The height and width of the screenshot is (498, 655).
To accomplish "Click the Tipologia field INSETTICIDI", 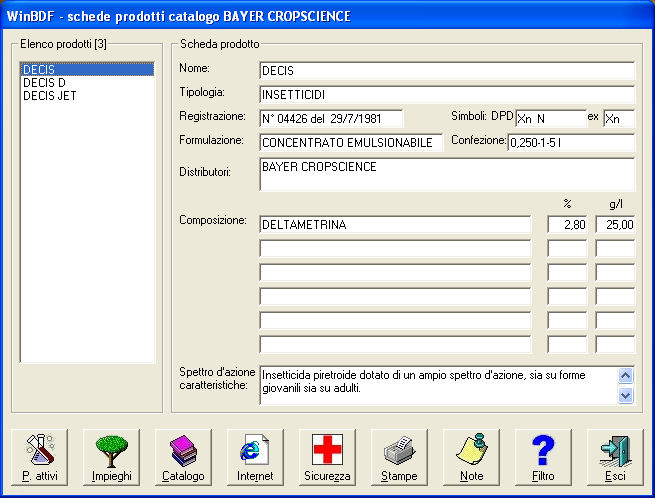I will pos(447,95).
